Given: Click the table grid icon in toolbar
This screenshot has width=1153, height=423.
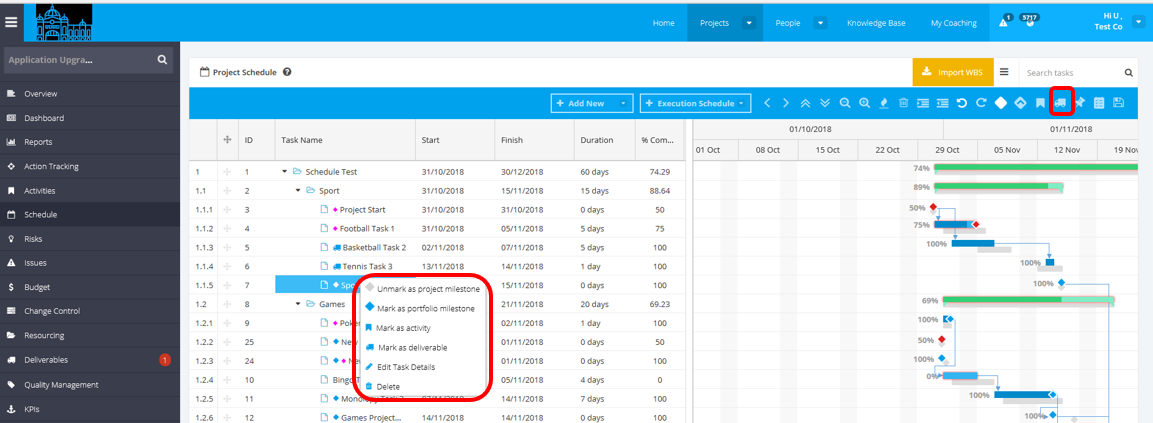Looking at the screenshot, I should pos(1099,103).
